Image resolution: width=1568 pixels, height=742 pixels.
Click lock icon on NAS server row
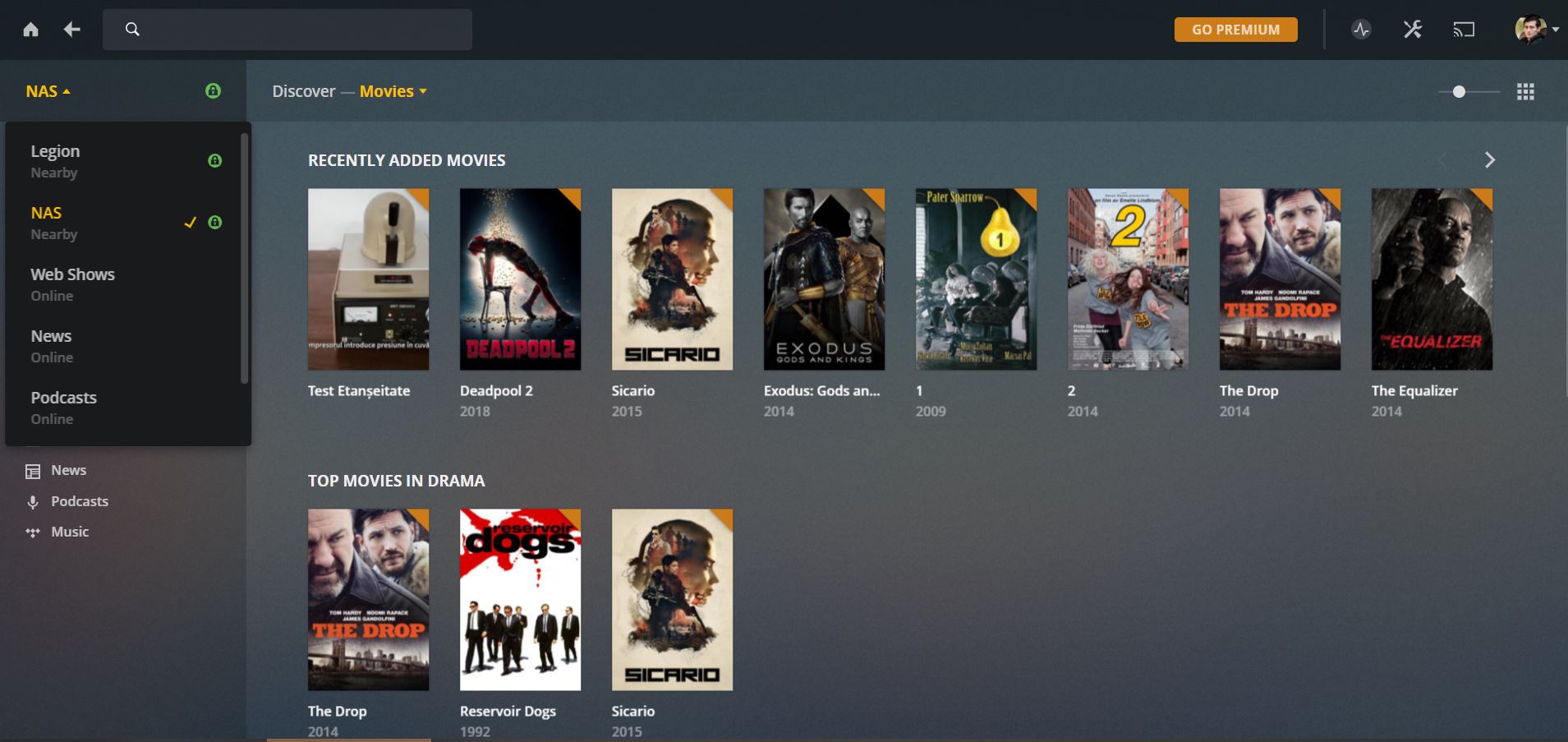pyautogui.click(x=214, y=223)
